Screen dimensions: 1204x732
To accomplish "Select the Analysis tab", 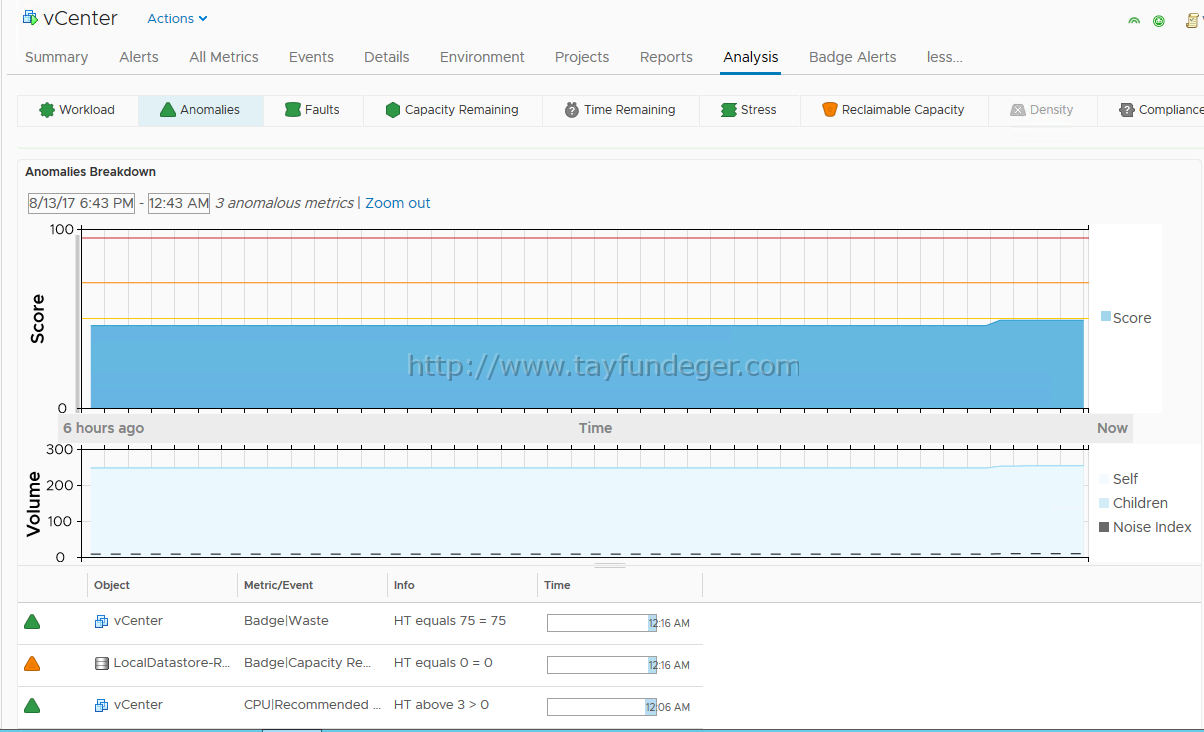I will (x=751, y=57).
